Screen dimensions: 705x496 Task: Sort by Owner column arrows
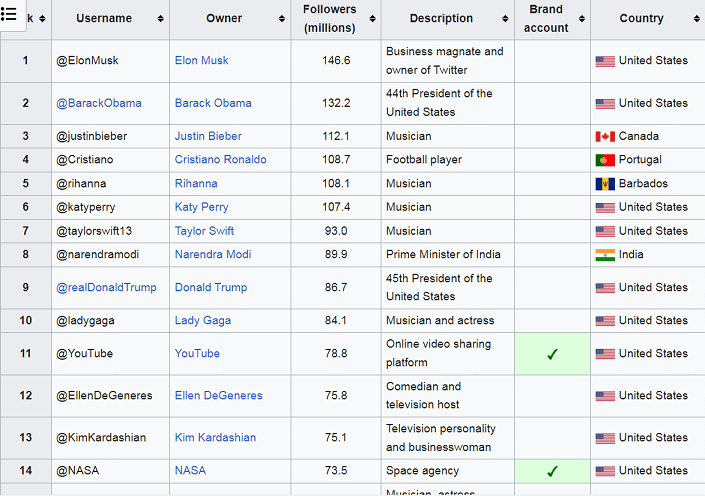click(282, 18)
